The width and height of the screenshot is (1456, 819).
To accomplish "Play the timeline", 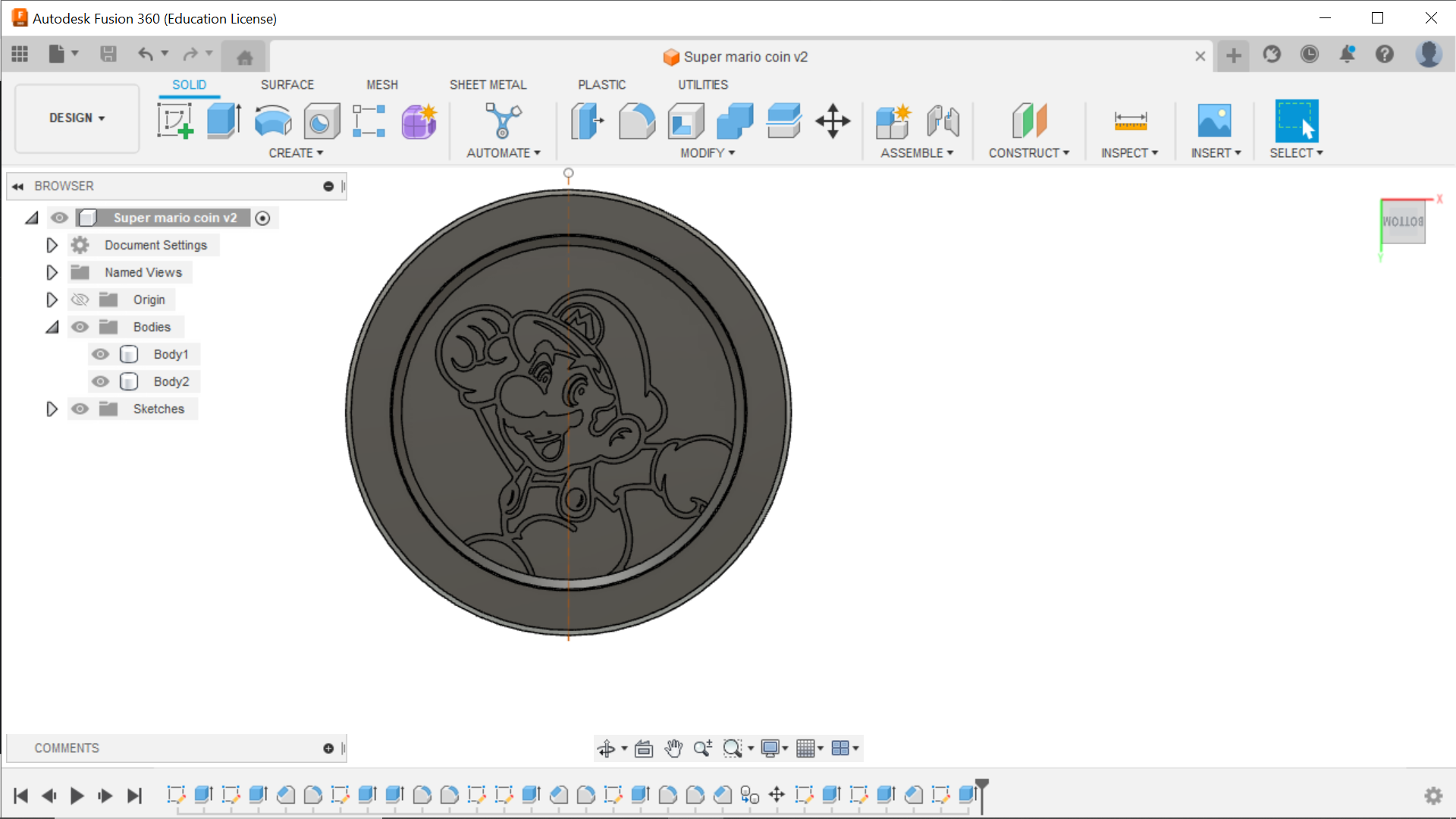I will [77, 795].
